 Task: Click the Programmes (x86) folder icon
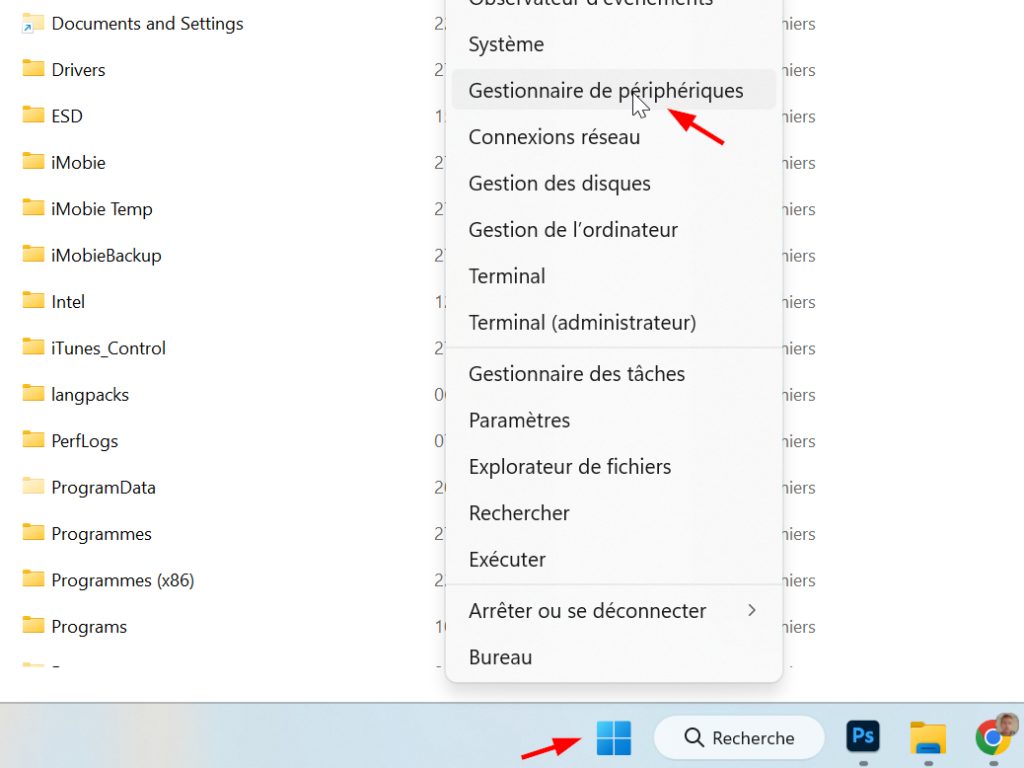tap(33, 579)
